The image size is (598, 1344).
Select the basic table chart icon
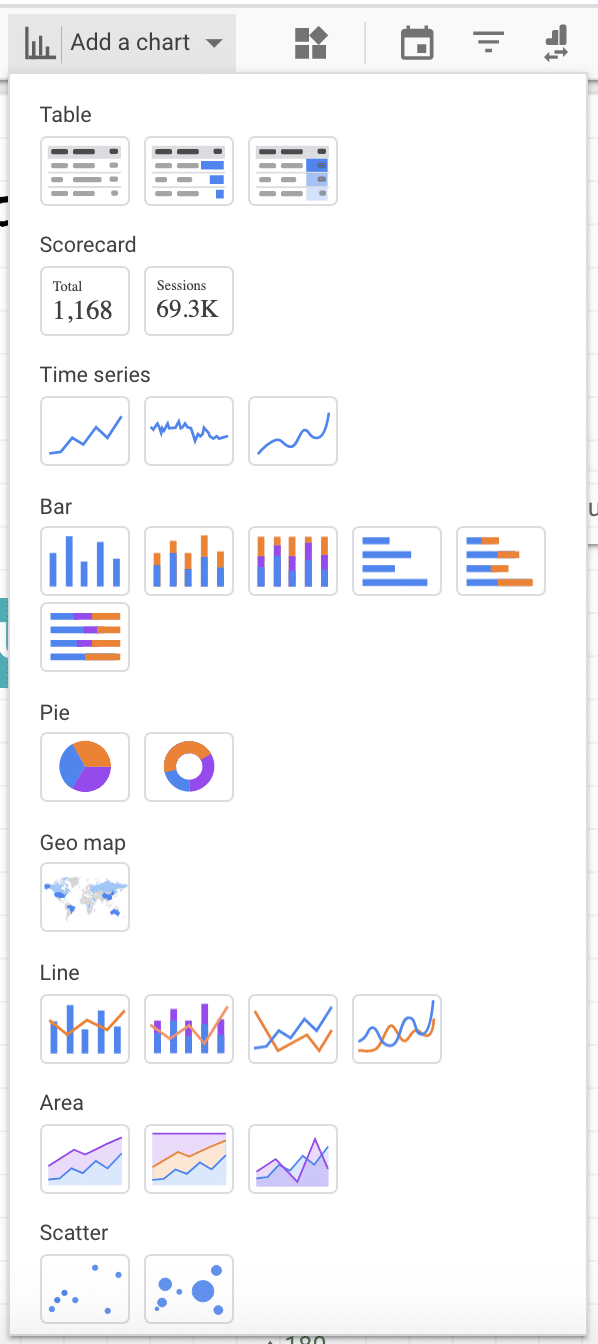[85, 171]
